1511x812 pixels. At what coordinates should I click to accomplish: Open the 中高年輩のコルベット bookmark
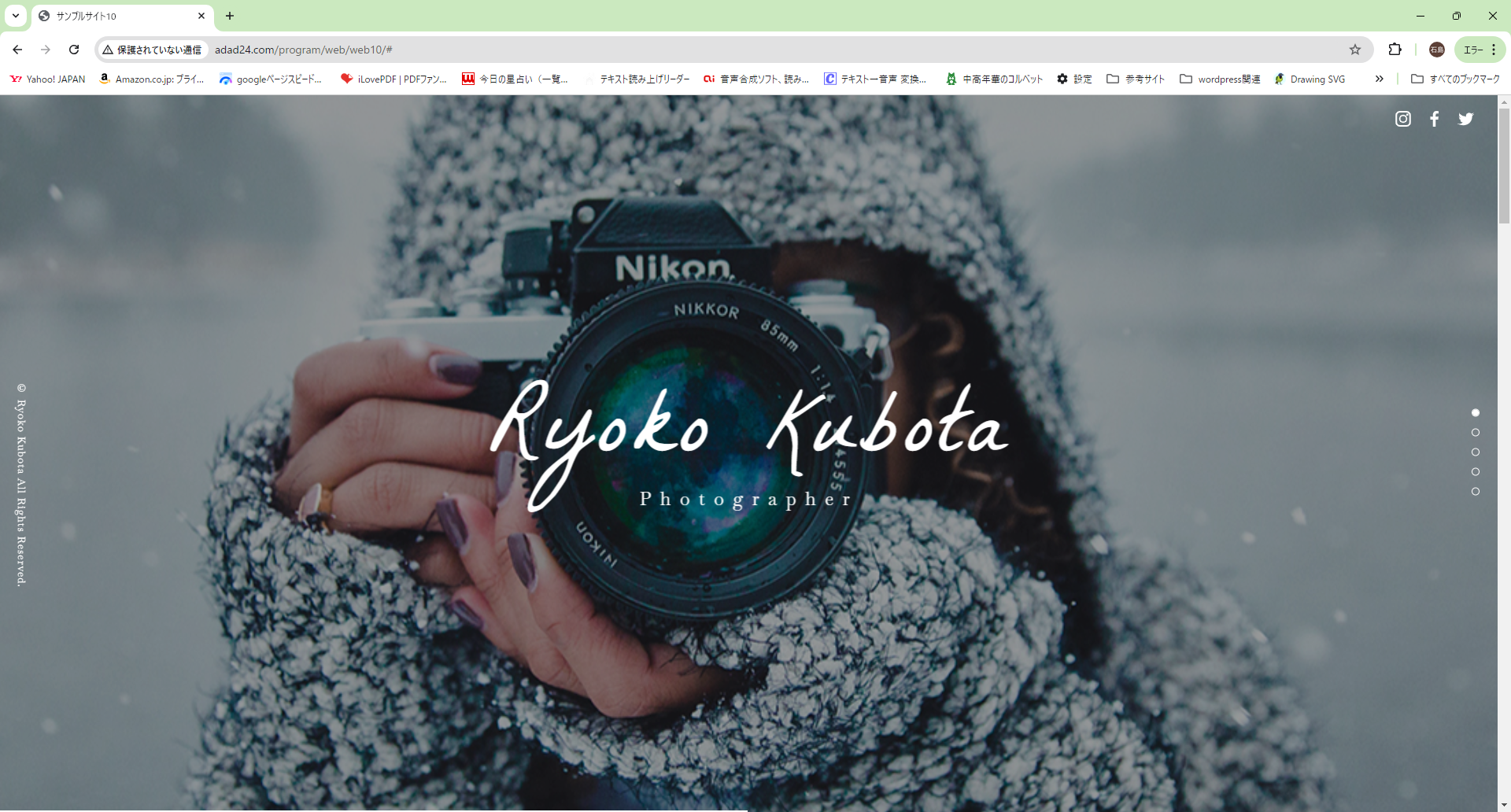pos(995,79)
